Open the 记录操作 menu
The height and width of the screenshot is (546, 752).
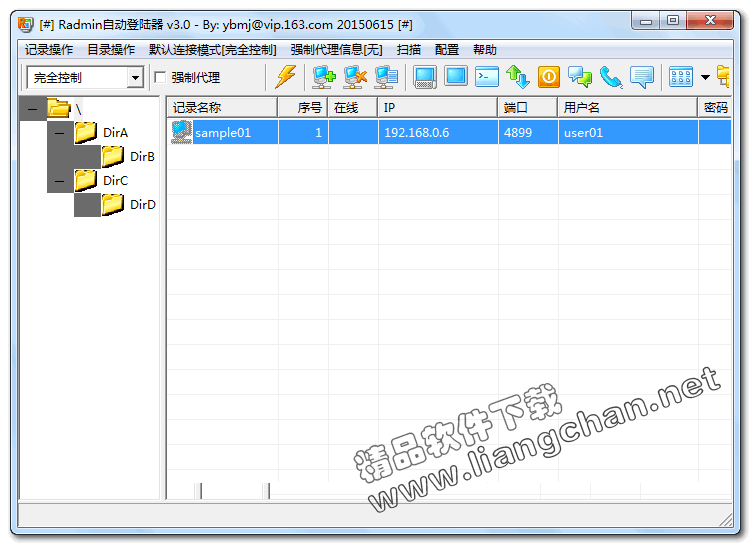[49, 49]
